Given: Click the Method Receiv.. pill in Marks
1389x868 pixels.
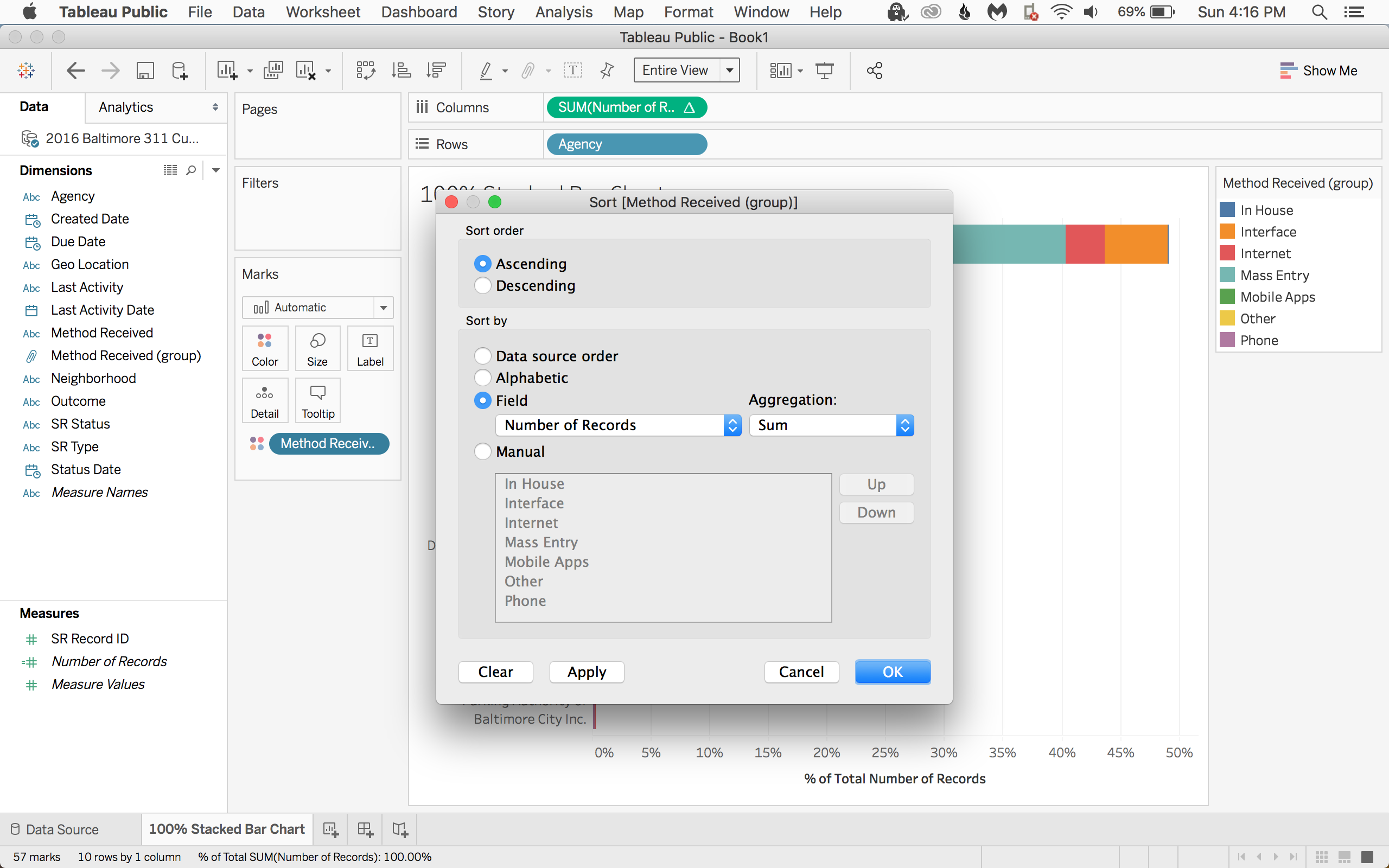Looking at the screenshot, I should [329, 443].
